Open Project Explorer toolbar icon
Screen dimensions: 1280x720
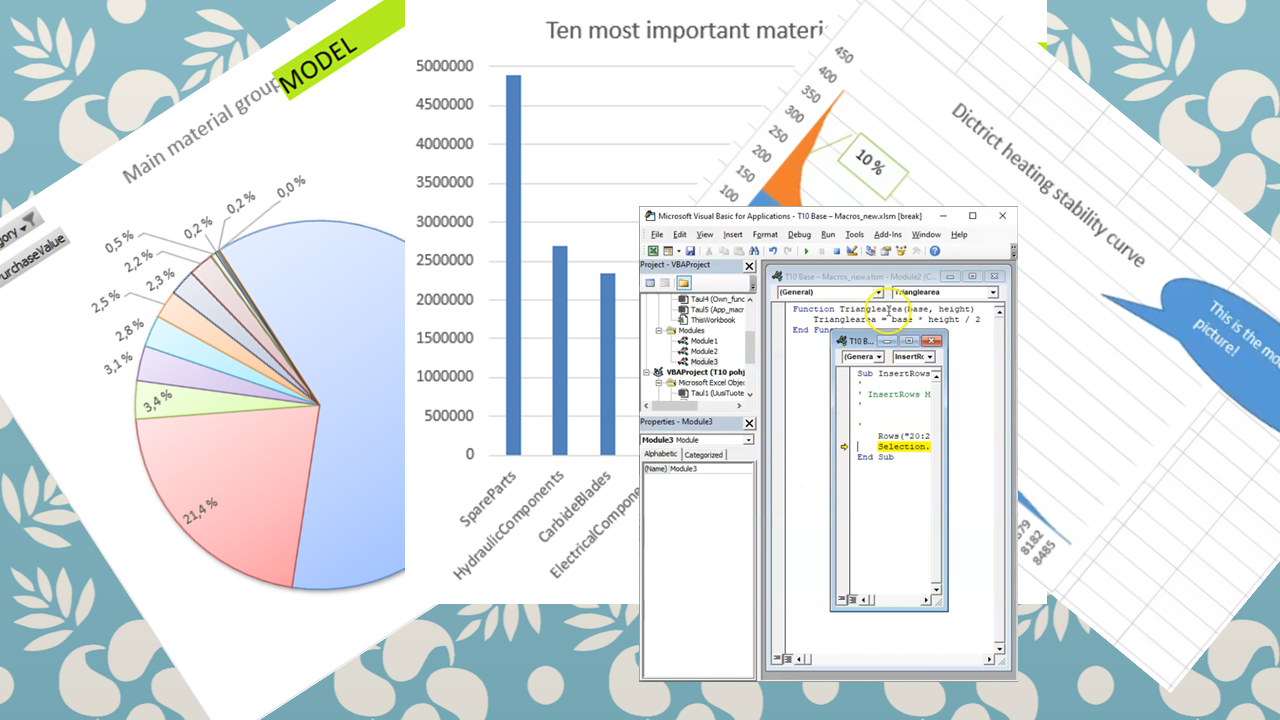pyautogui.click(x=871, y=251)
